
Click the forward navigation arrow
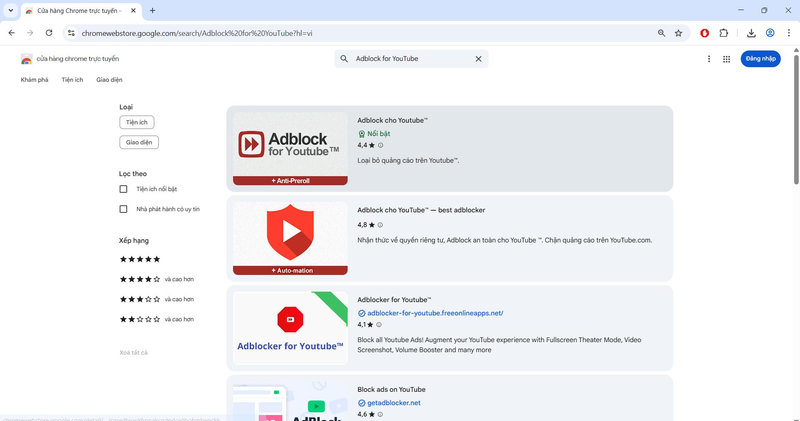[x=30, y=33]
